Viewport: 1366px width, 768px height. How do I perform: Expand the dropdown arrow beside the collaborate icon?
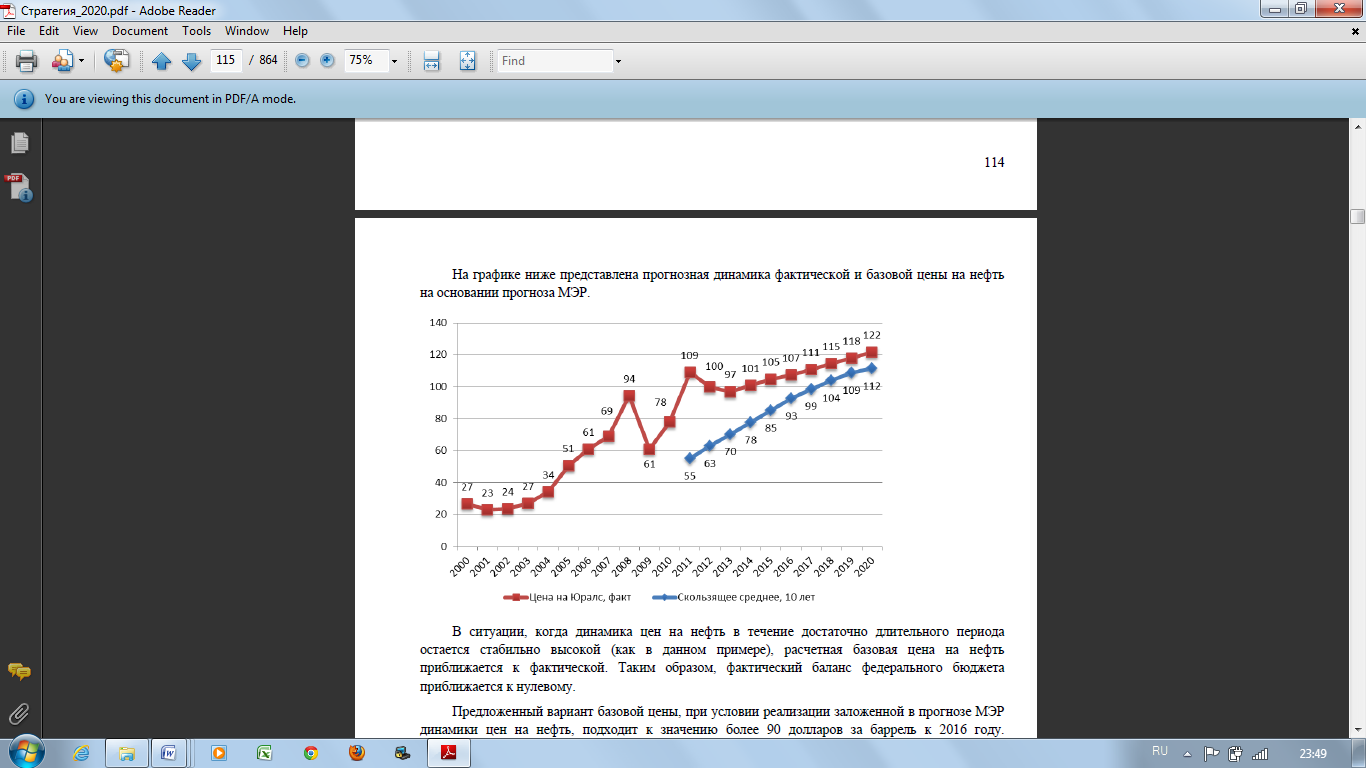point(82,61)
